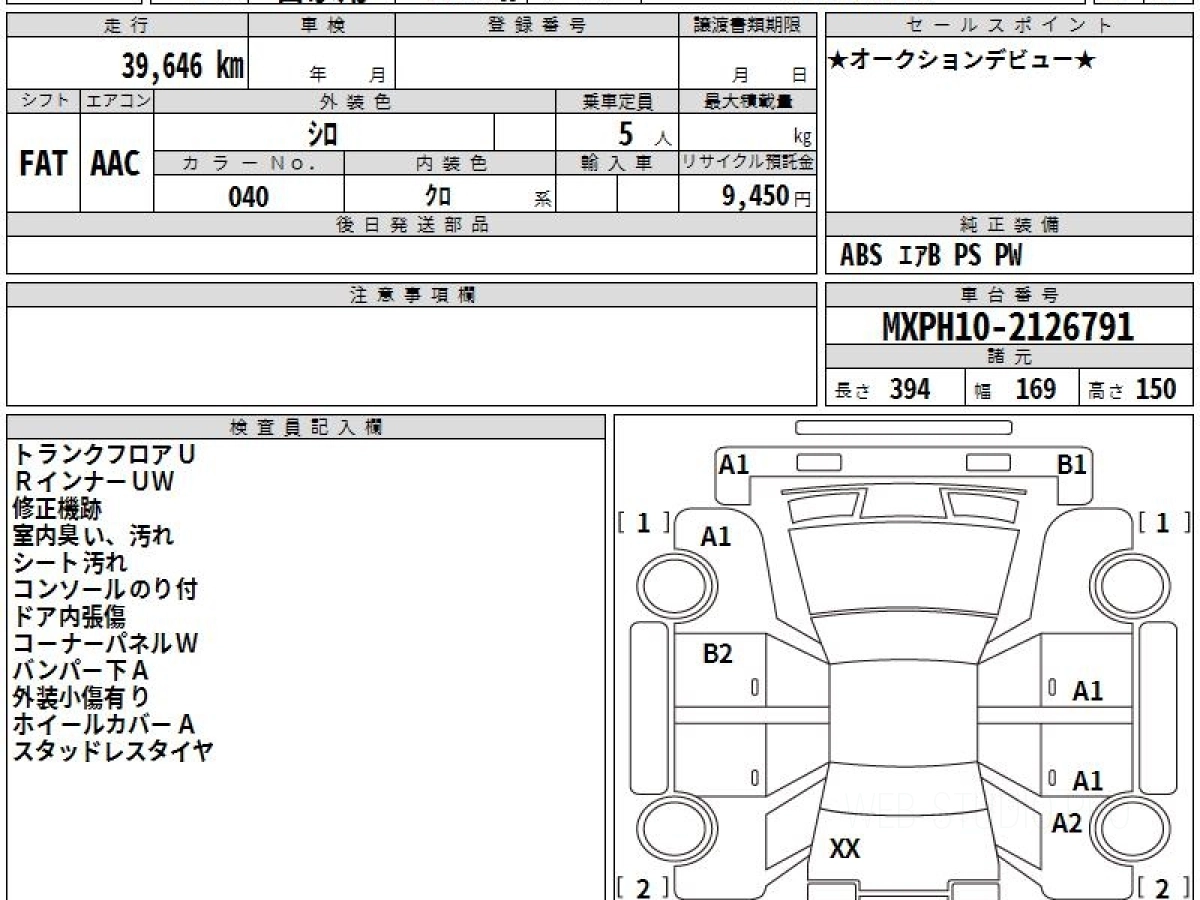Select the XX mark on the car diagram
The height and width of the screenshot is (900, 1200).
[845, 849]
